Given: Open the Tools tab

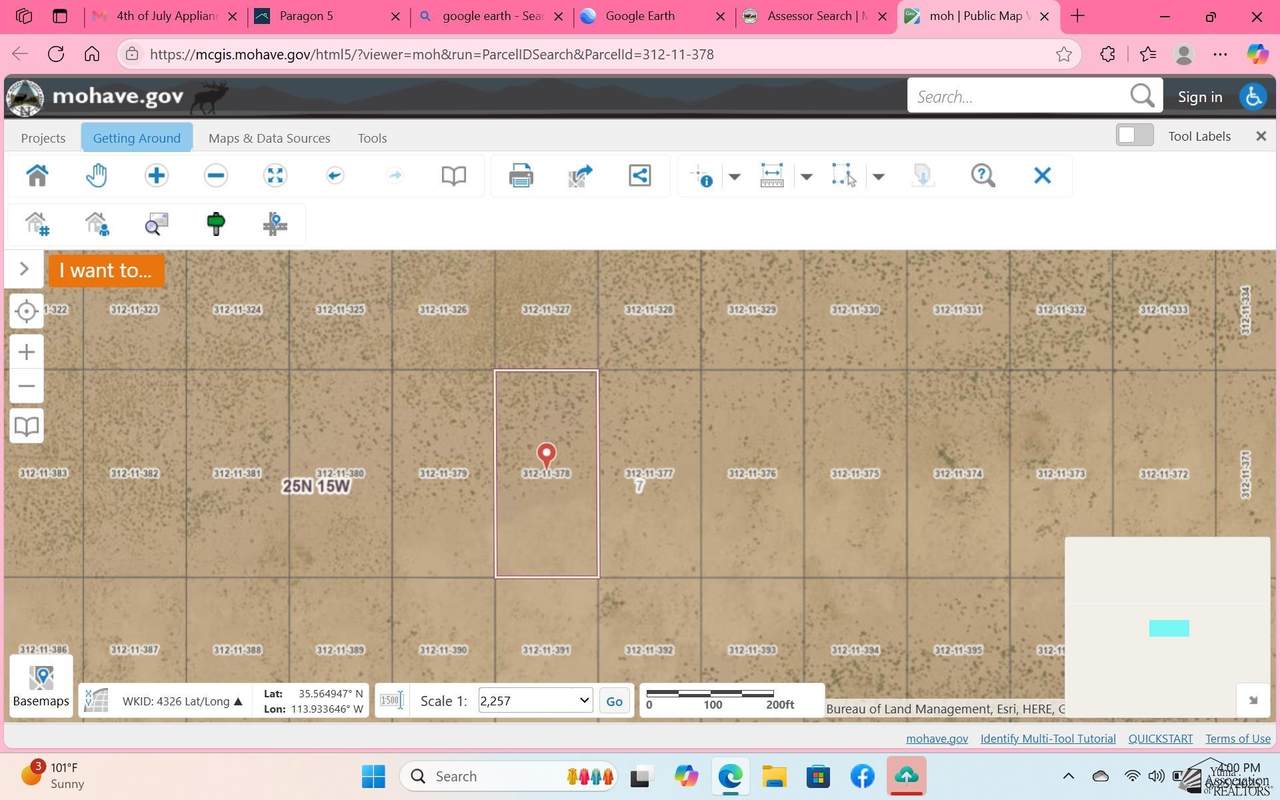Looking at the screenshot, I should coord(372,138).
